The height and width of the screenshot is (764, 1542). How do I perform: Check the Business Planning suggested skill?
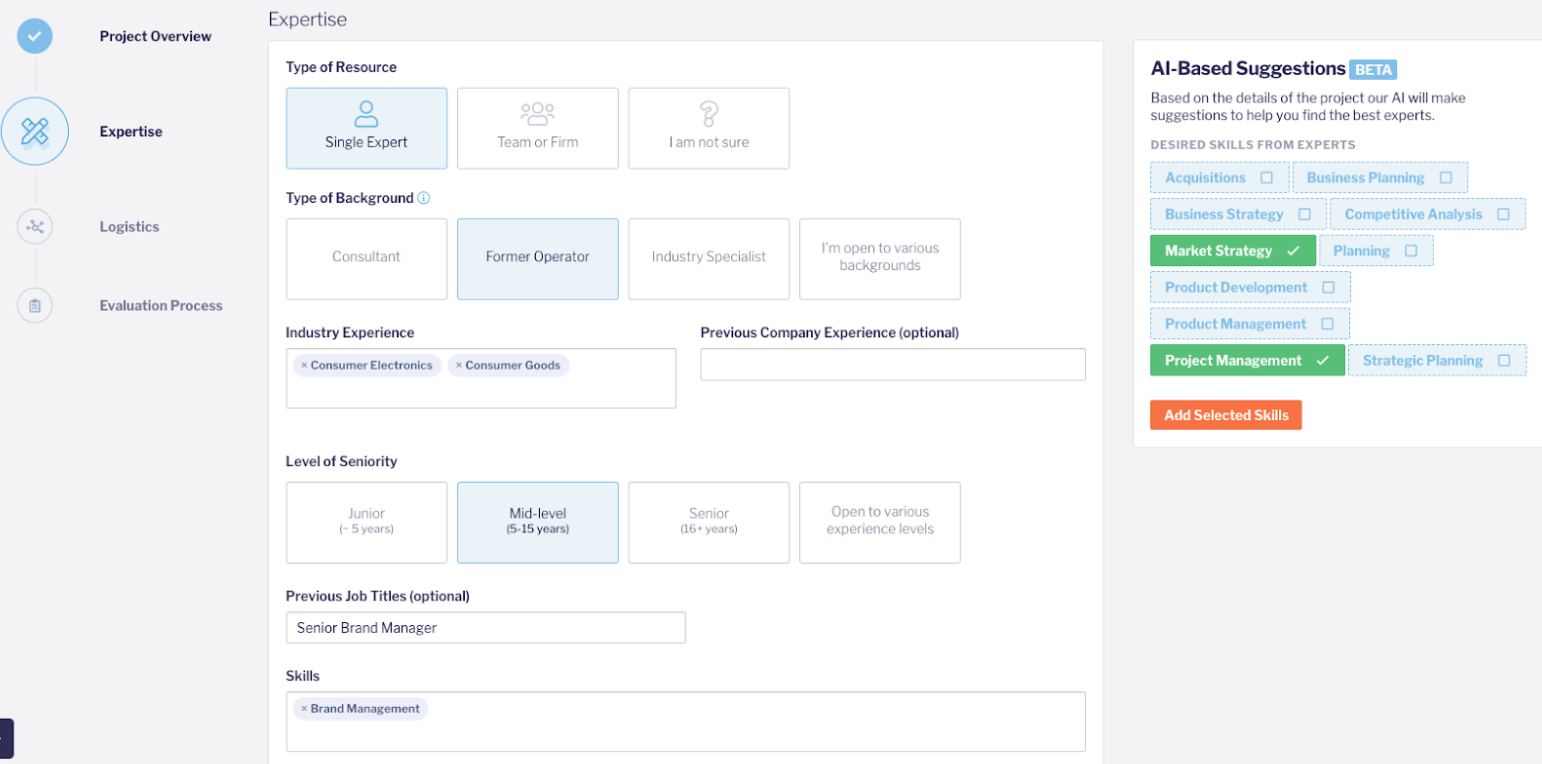(x=1380, y=178)
